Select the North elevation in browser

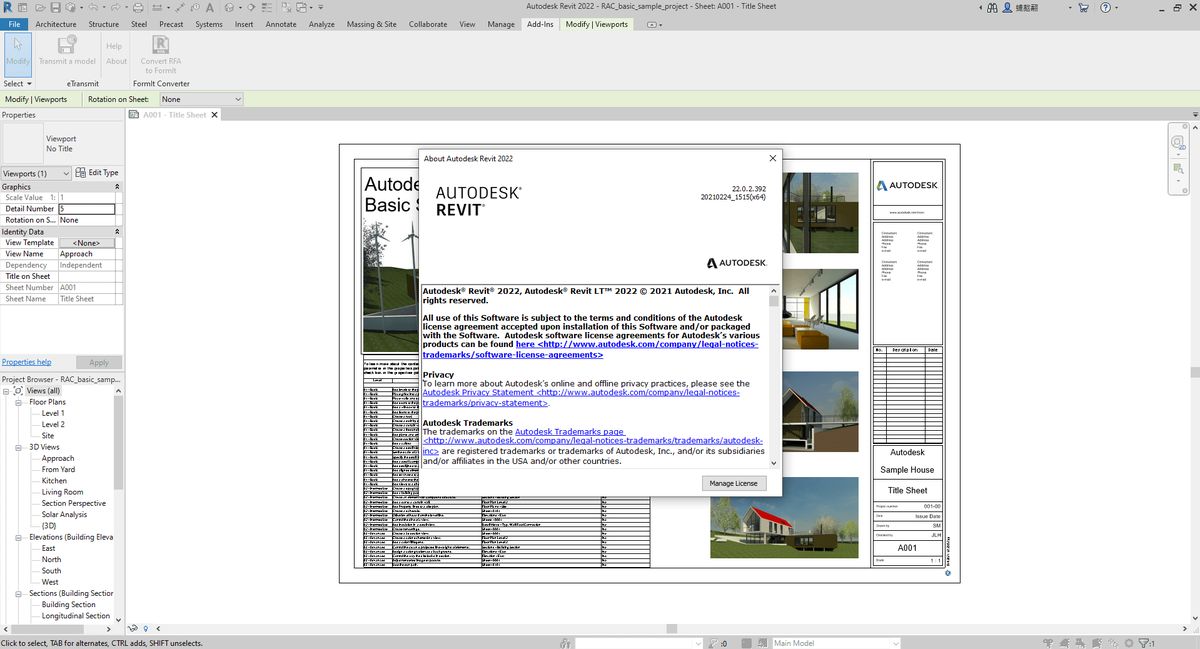coord(51,559)
